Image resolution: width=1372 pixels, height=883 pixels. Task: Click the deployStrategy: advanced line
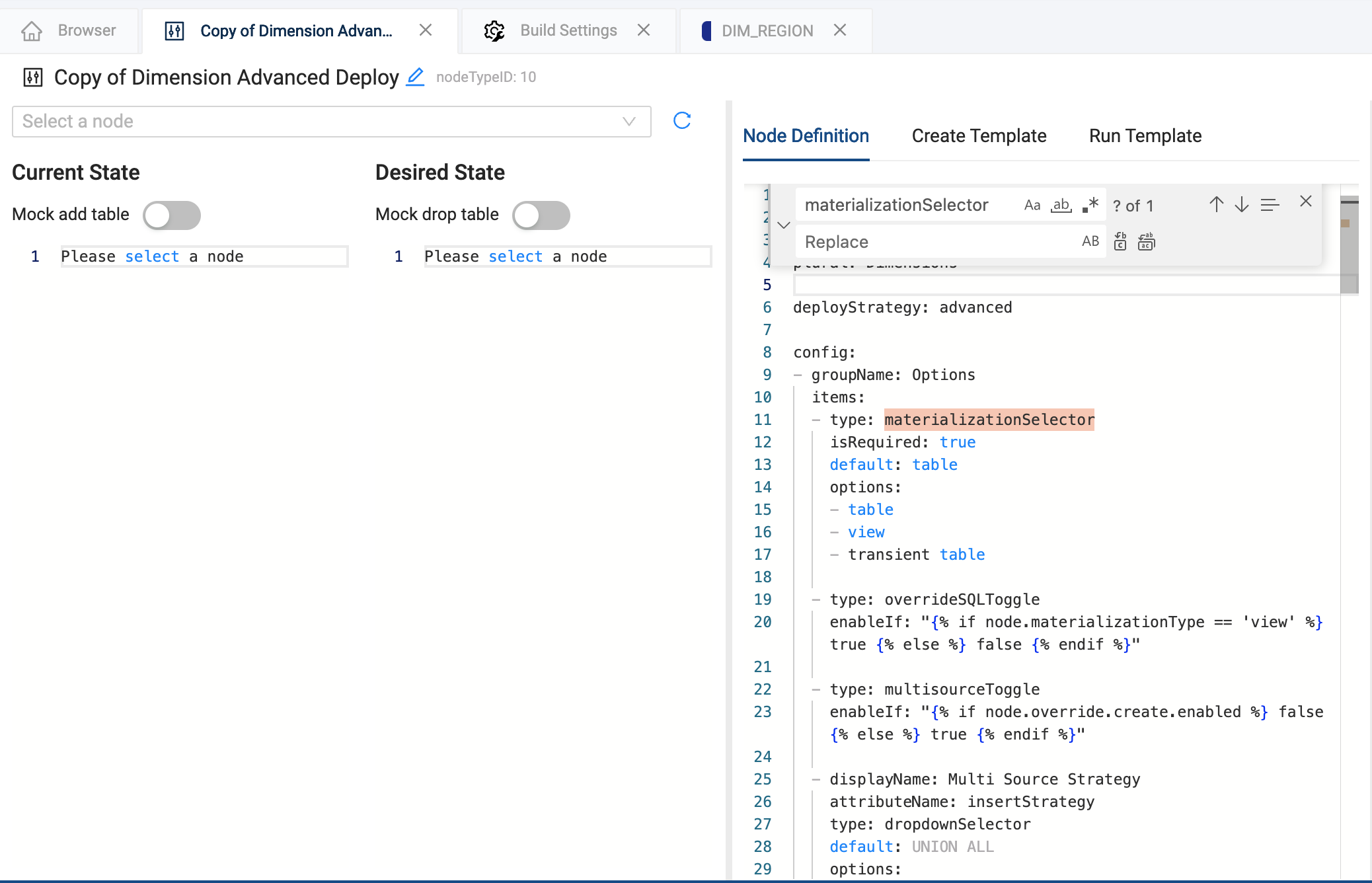pos(903,307)
